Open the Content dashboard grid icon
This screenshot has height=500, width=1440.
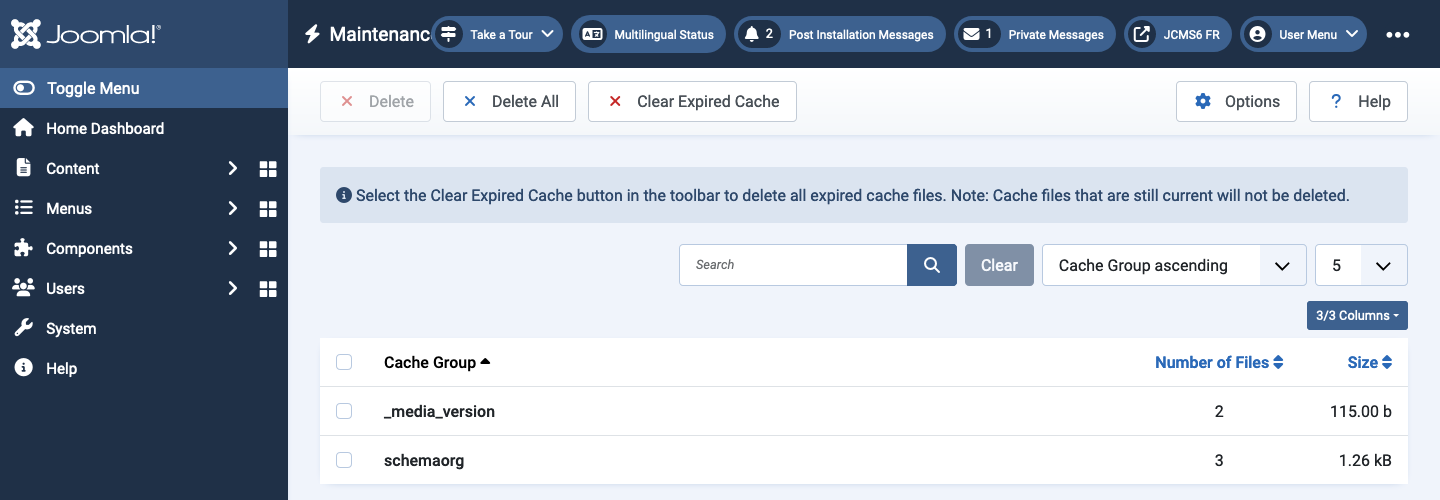(x=268, y=169)
